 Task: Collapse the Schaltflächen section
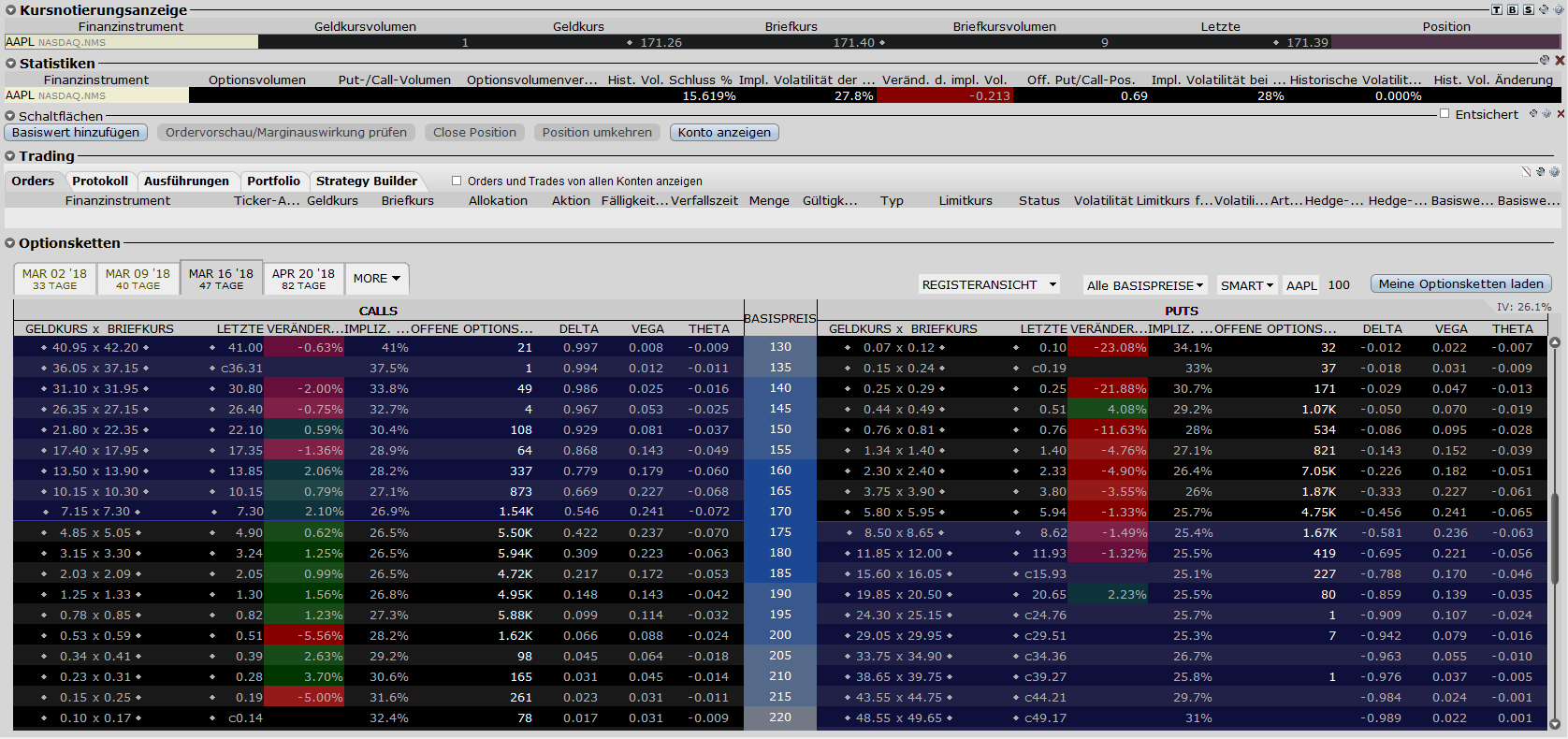click(x=11, y=116)
